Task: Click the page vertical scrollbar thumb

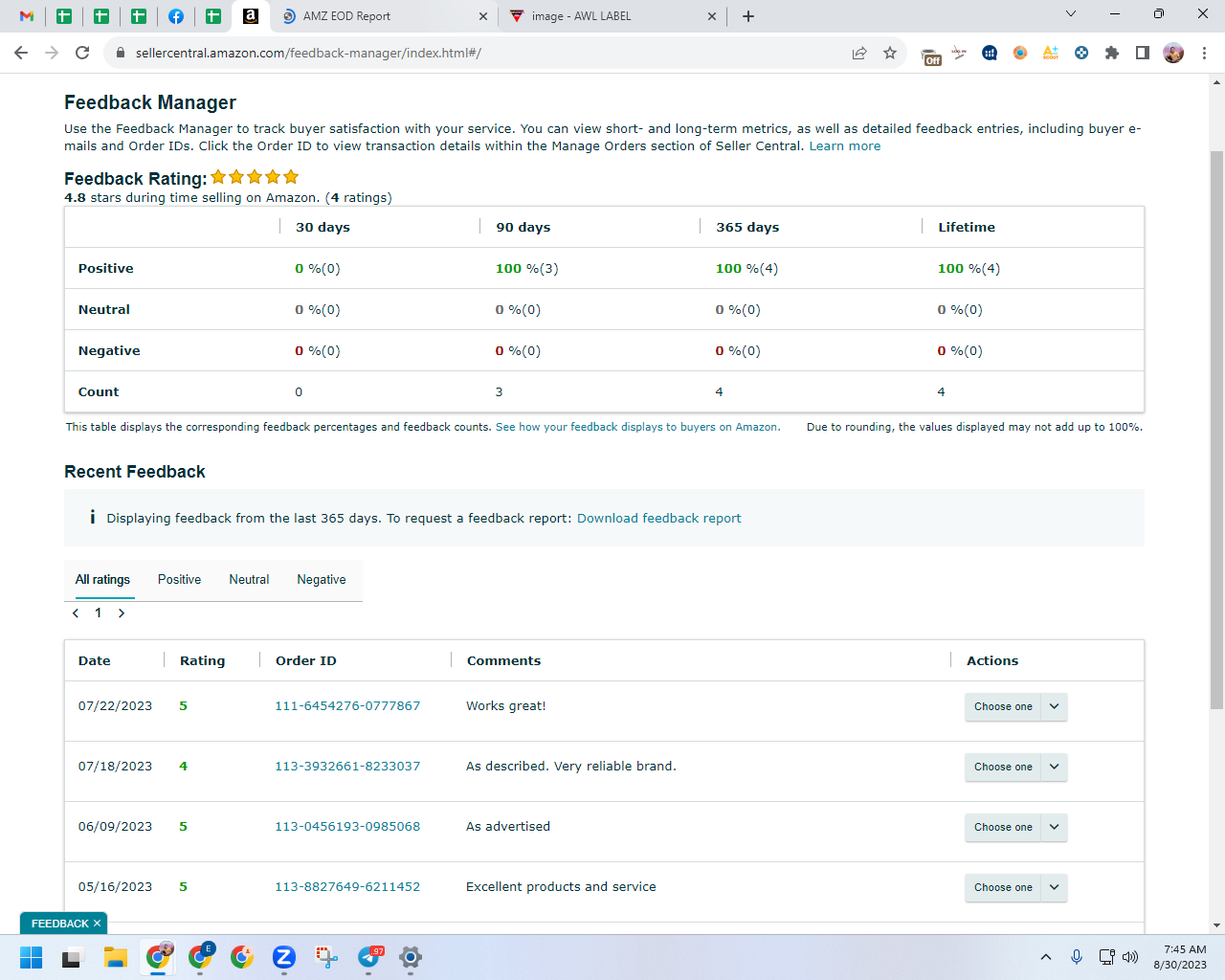Action: click(1216, 431)
